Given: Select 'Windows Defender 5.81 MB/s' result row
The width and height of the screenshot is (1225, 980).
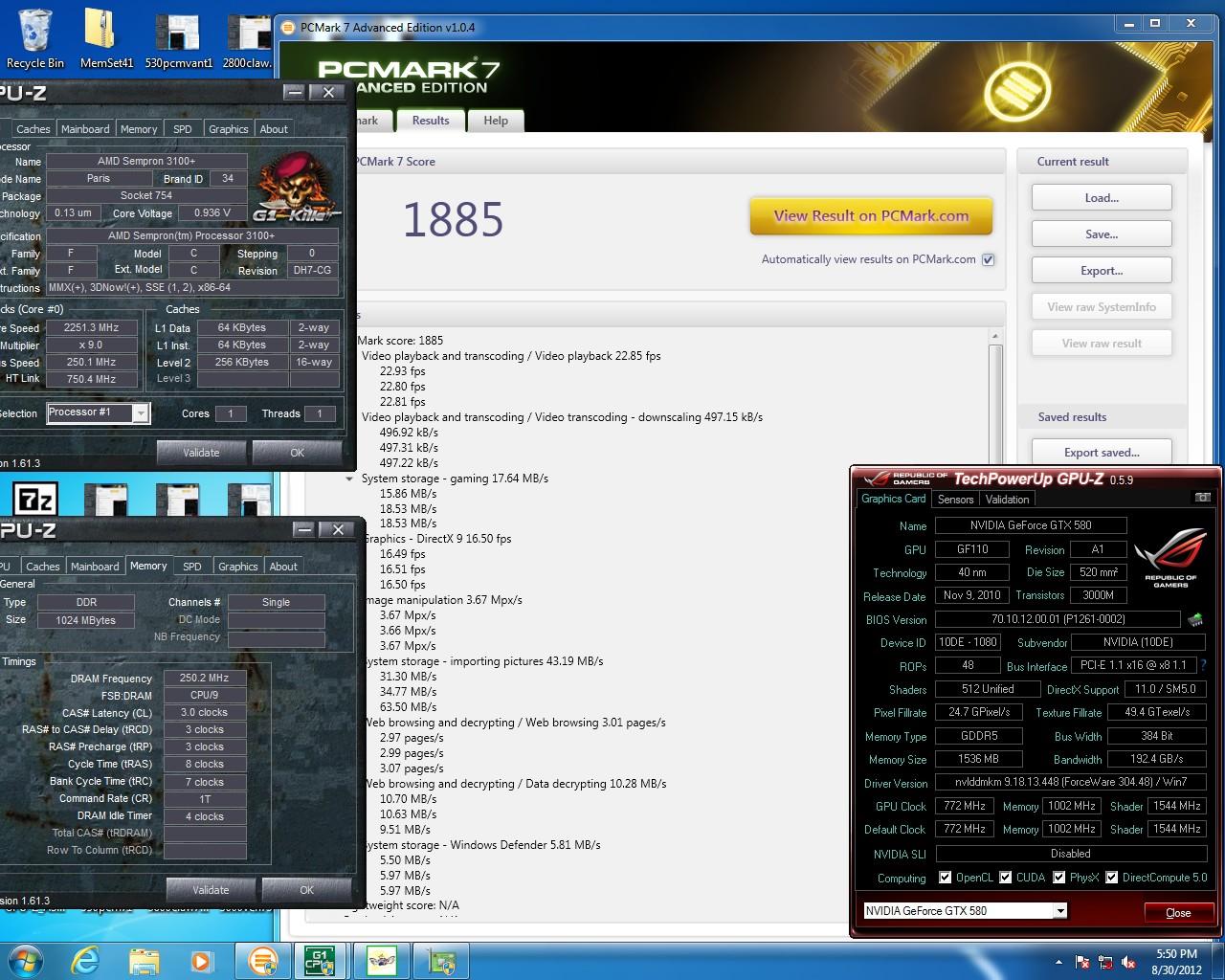Looking at the screenshot, I should coord(480,845).
